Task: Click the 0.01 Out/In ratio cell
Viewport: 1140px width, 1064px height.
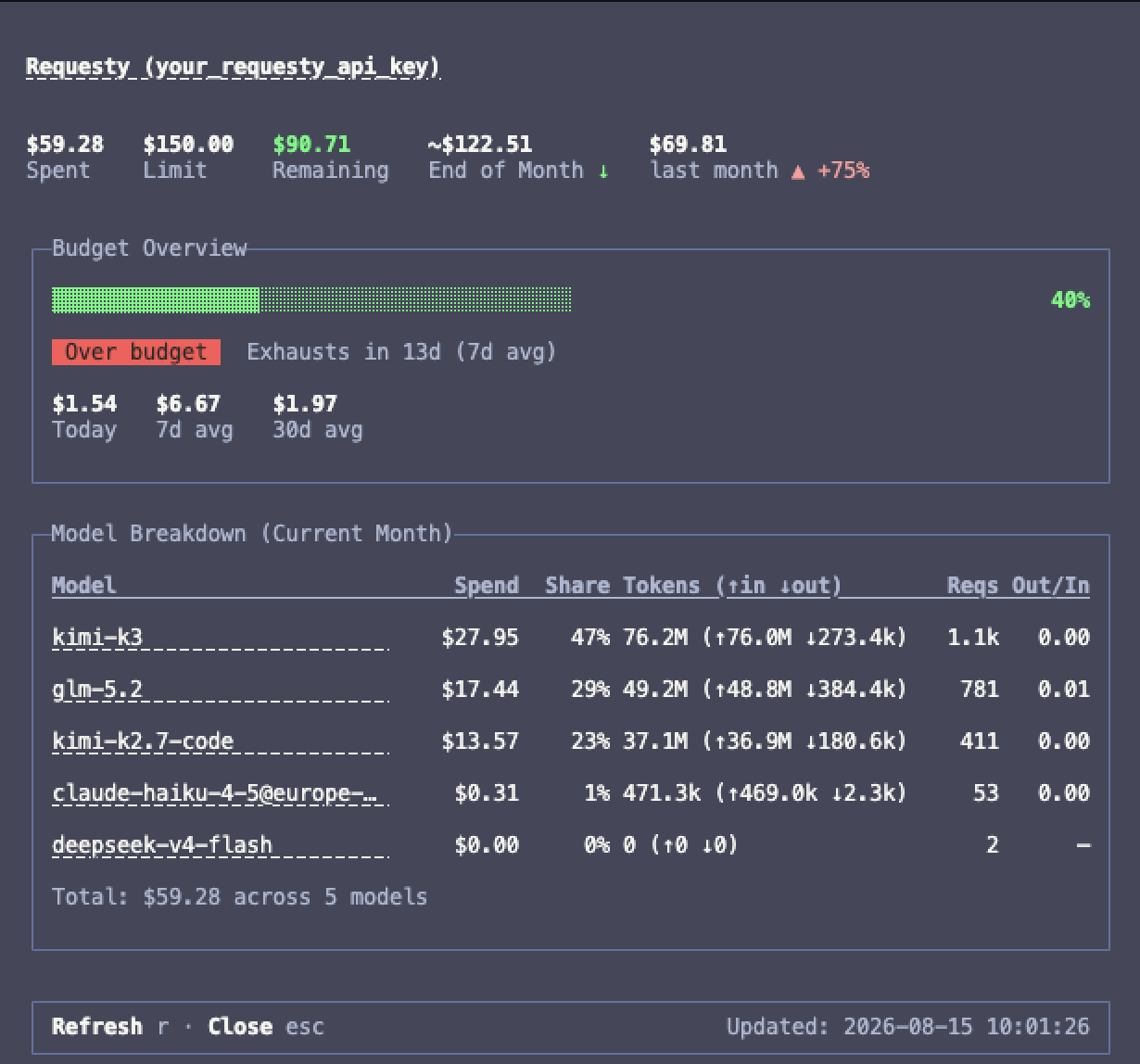Action: (1064, 689)
